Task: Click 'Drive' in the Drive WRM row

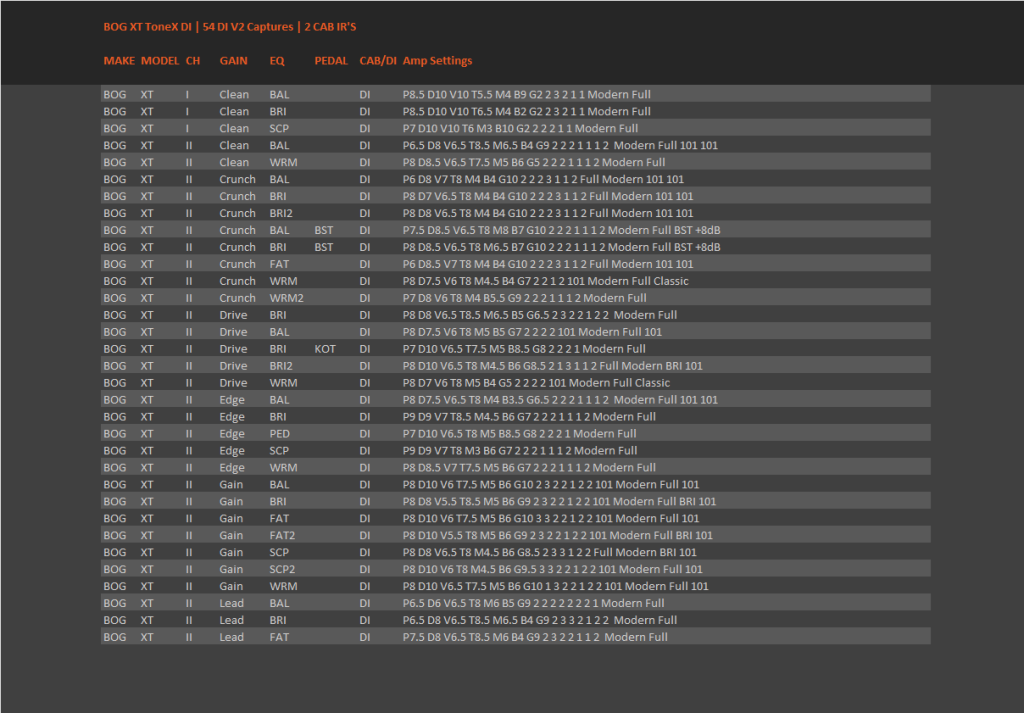Action: (233, 383)
